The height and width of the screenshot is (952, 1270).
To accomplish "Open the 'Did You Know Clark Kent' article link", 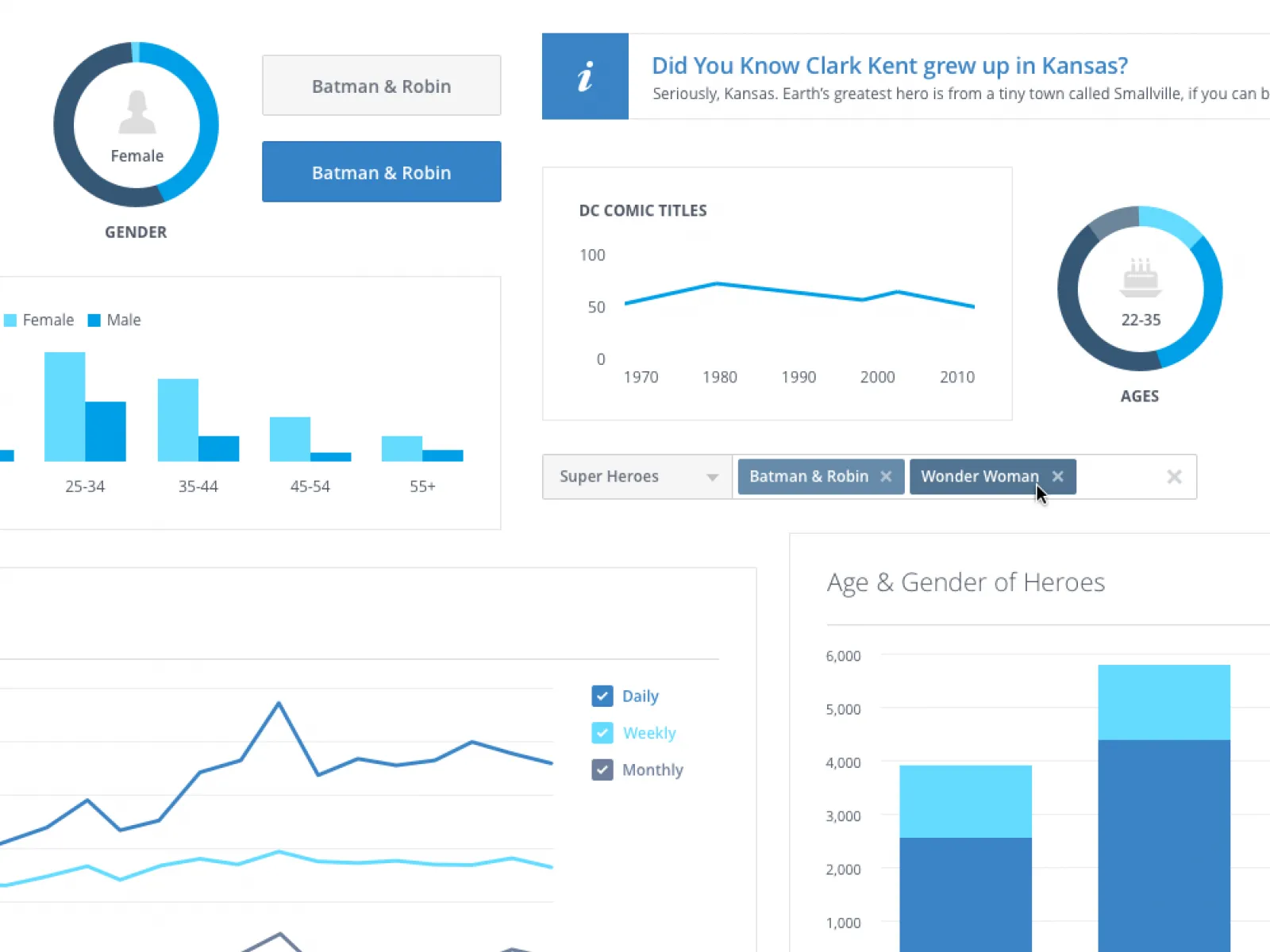I will (890, 65).
